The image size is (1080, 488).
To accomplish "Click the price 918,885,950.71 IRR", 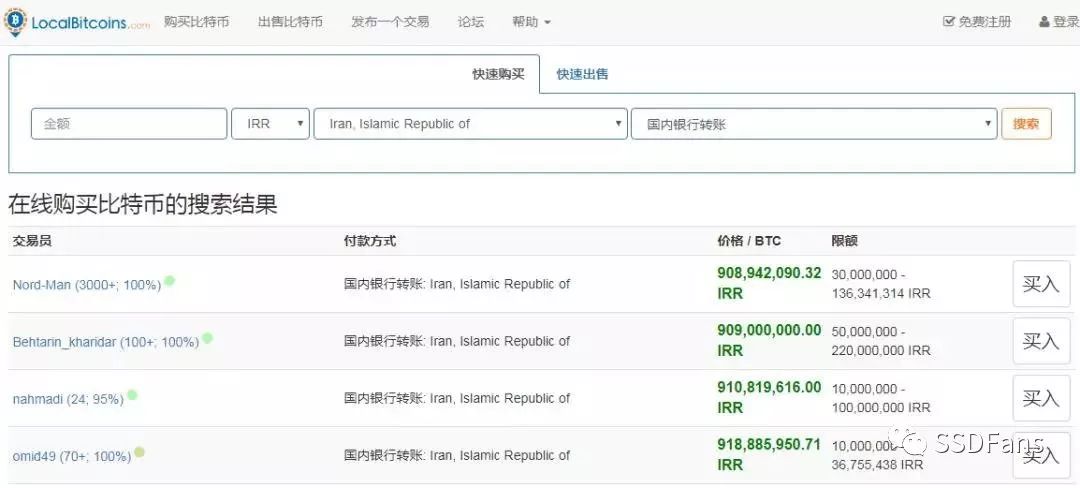I will (769, 454).
